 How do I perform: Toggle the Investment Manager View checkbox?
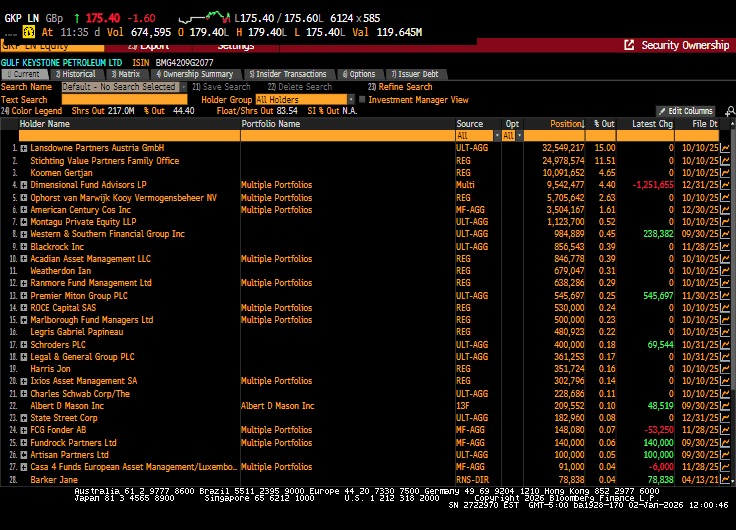pyautogui.click(x=362, y=100)
